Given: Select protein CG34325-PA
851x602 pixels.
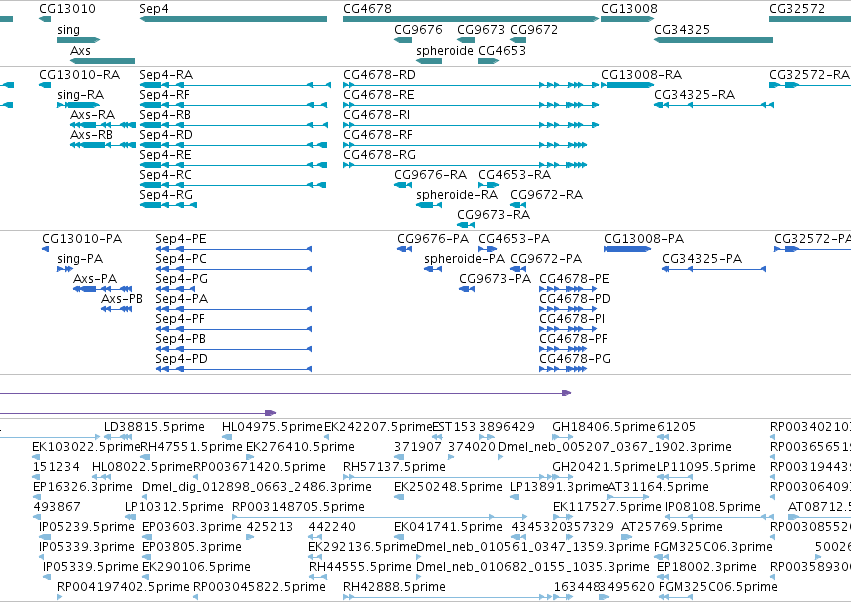Looking at the screenshot, I should (714, 269).
